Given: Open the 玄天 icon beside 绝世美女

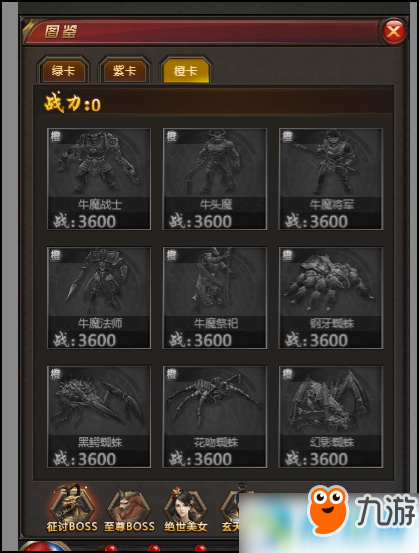Looking at the screenshot, I should 230,508.
